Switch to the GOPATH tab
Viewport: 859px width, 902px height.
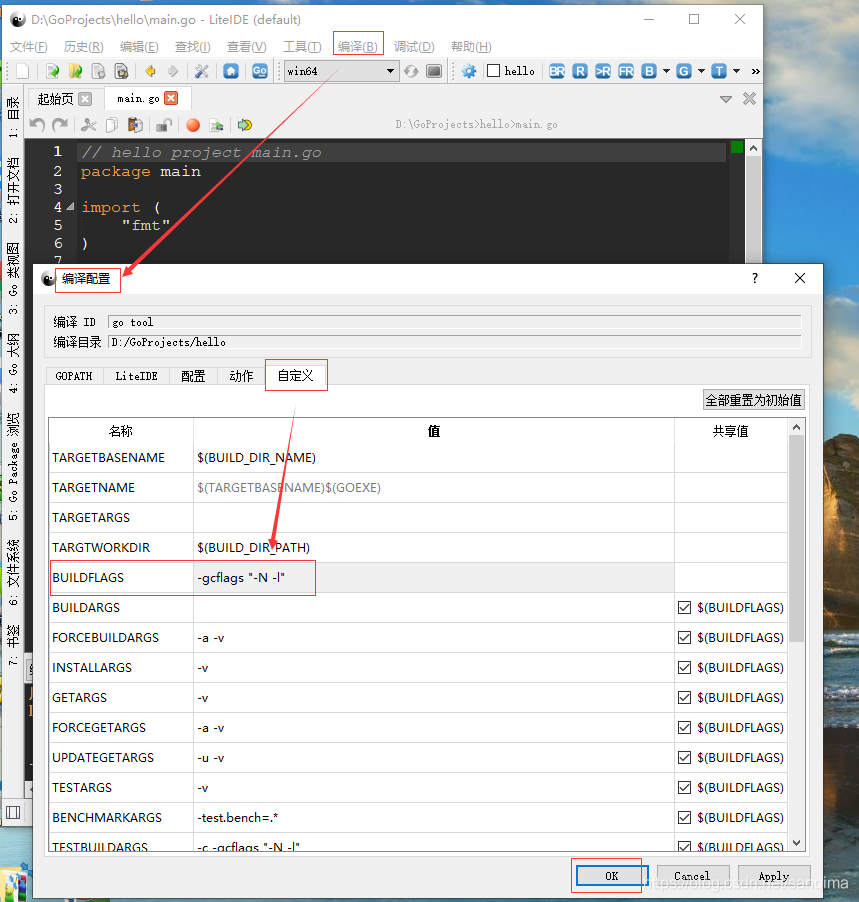point(74,376)
